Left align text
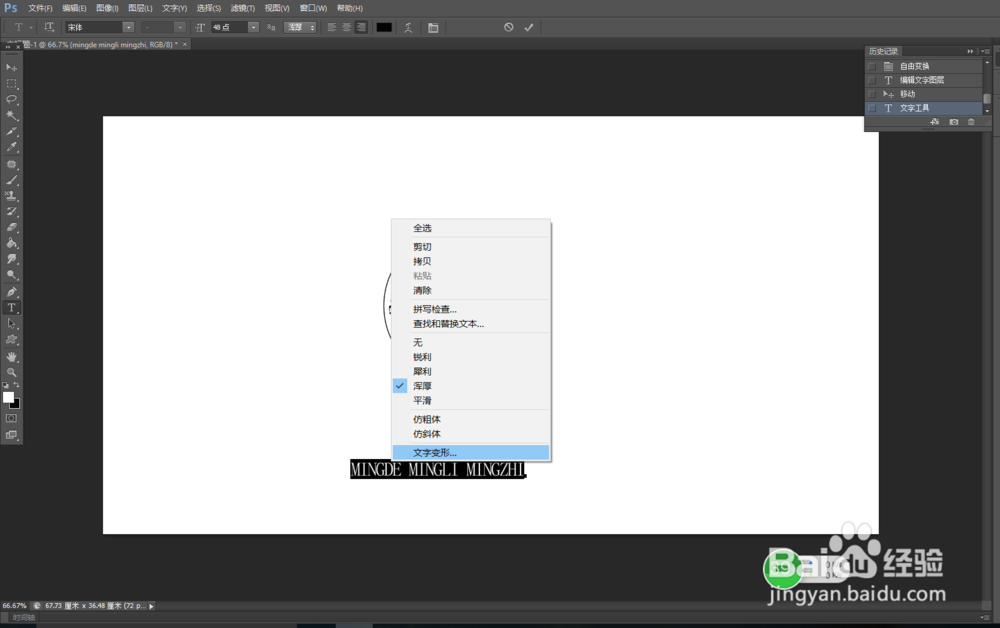 coord(332,27)
